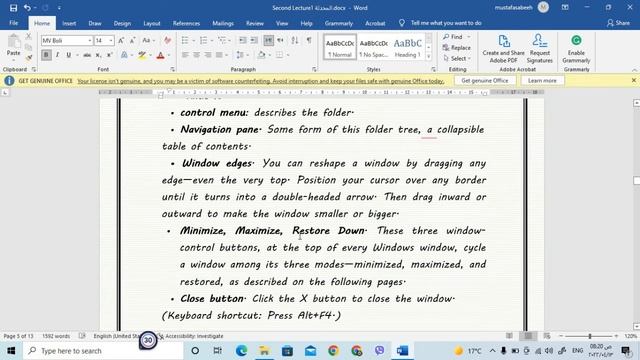Dismiss the genuine Office warning bar
Image resolution: width=640 pixels, height=360 pixels.
click(x=633, y=80)
